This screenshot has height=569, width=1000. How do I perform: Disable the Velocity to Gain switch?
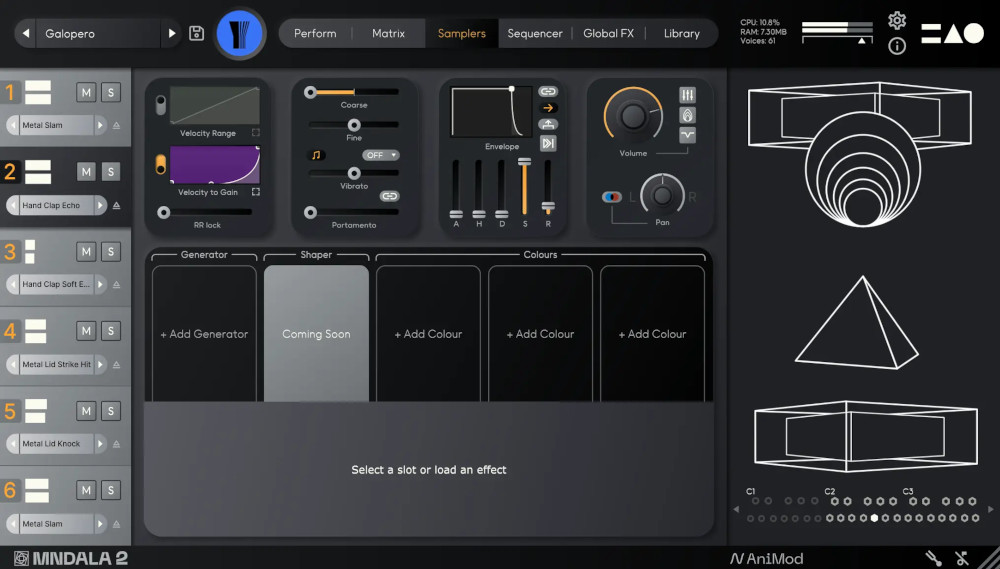(161, 164)
